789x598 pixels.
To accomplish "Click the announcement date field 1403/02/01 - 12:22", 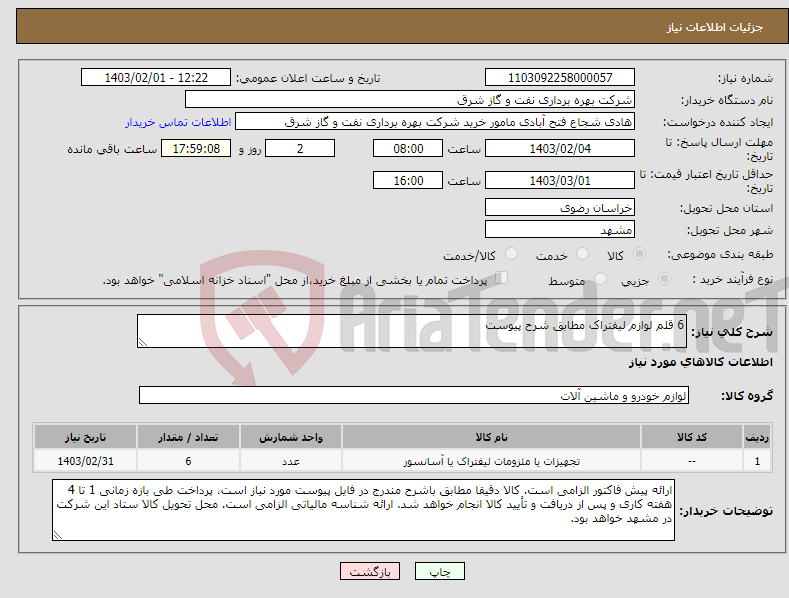I will click(156, 78).
